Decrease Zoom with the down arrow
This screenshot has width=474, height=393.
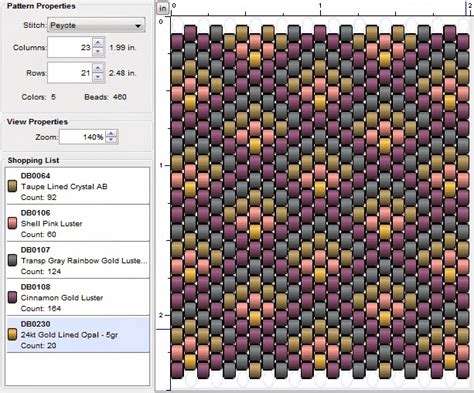pyautogui.click(x=111, y=140)
